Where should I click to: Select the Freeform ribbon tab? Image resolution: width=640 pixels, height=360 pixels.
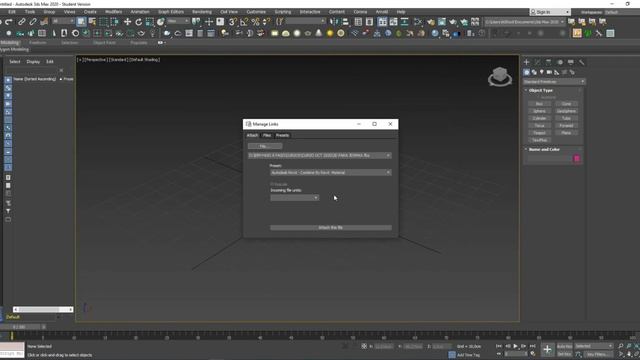coord(38,42)
